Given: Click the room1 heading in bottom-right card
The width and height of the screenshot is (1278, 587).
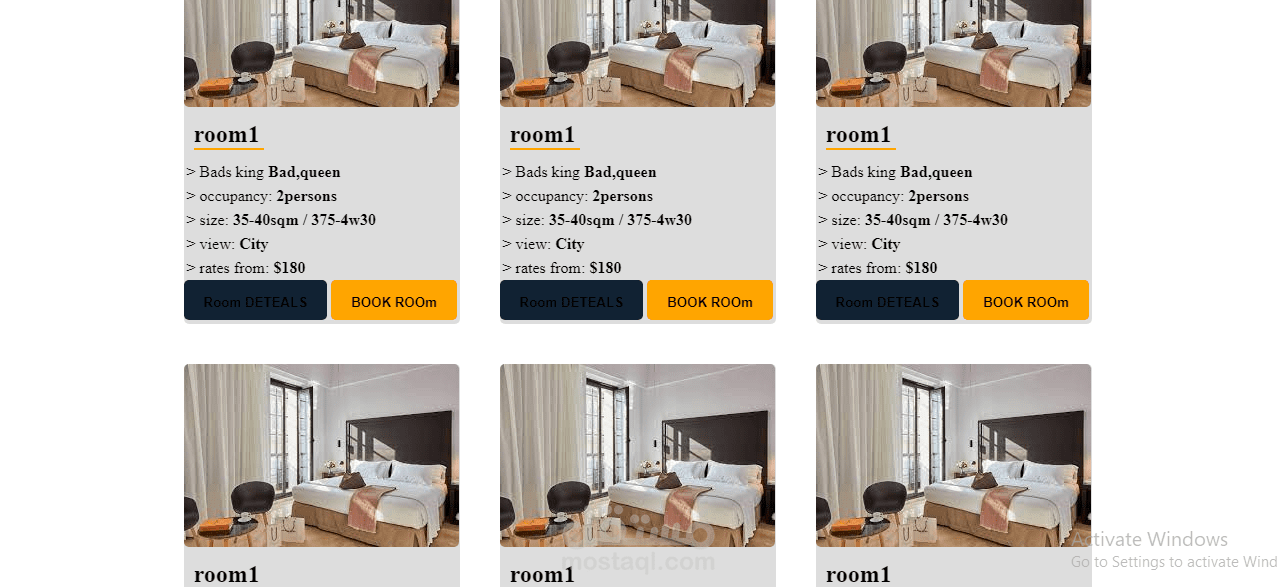Looking at the screenshot, I should 859,575.
